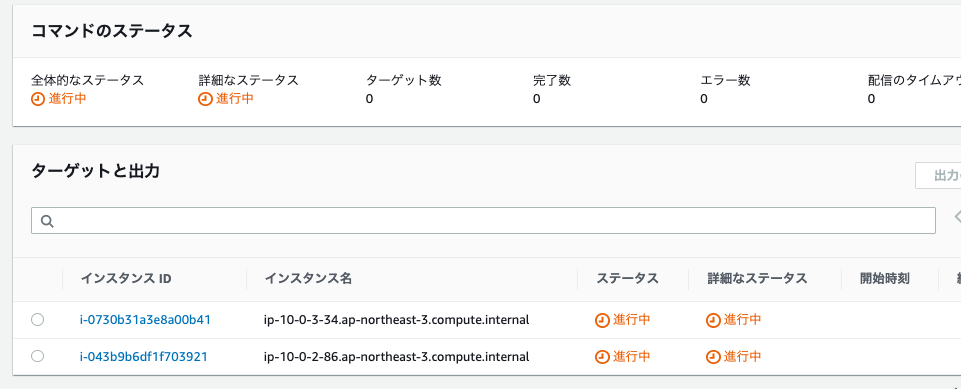Click the 出力 button in ターゲットと出力
The image size is (961, 389).
coord(938,176)
